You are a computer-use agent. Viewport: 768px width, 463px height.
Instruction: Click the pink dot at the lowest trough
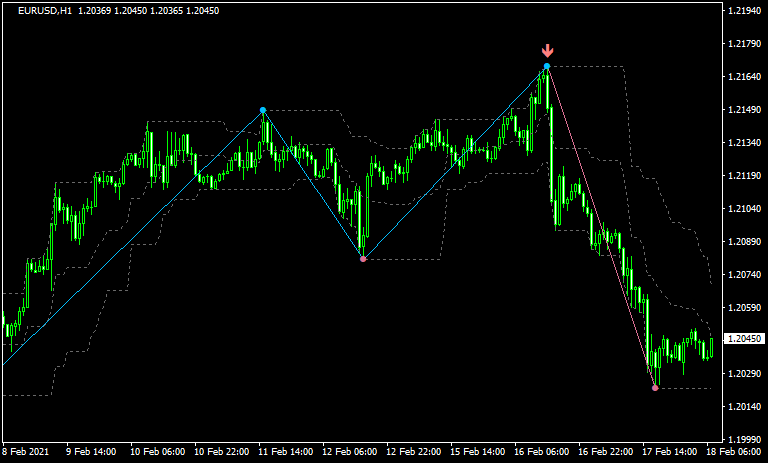tap(655, 387)
